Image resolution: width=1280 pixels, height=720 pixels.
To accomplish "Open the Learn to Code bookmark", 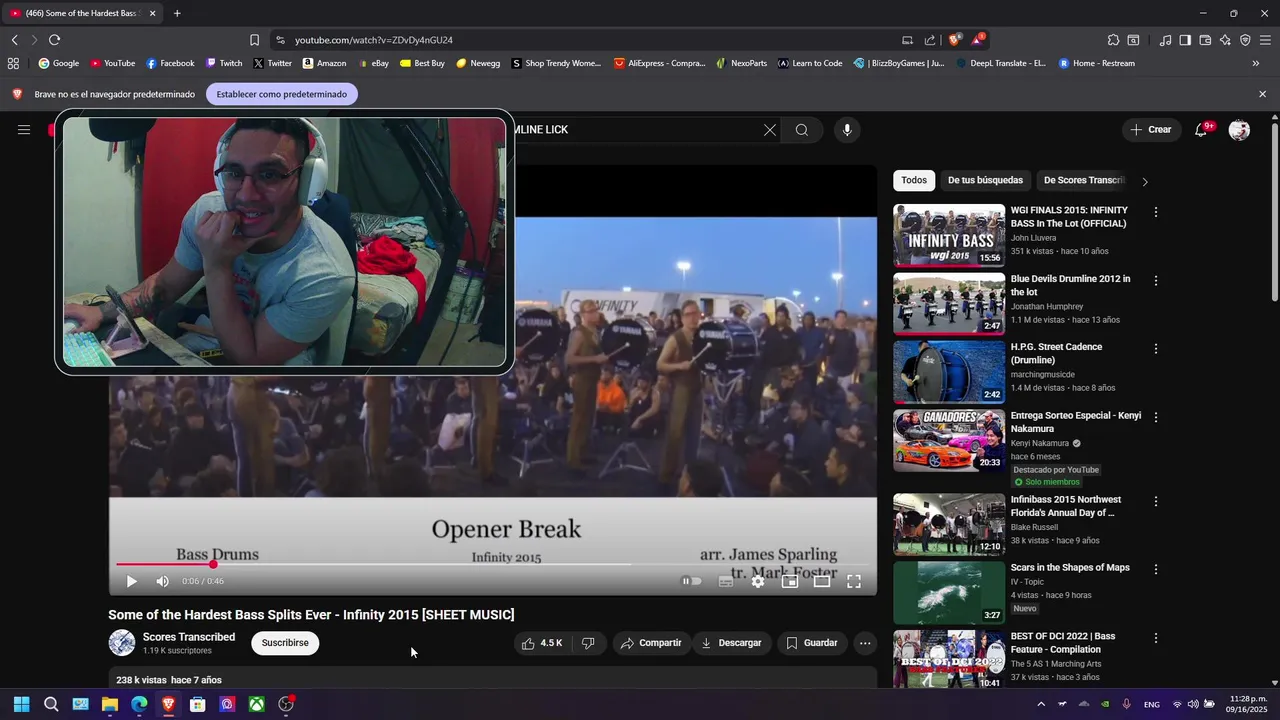I will click(x=810, y=63).
